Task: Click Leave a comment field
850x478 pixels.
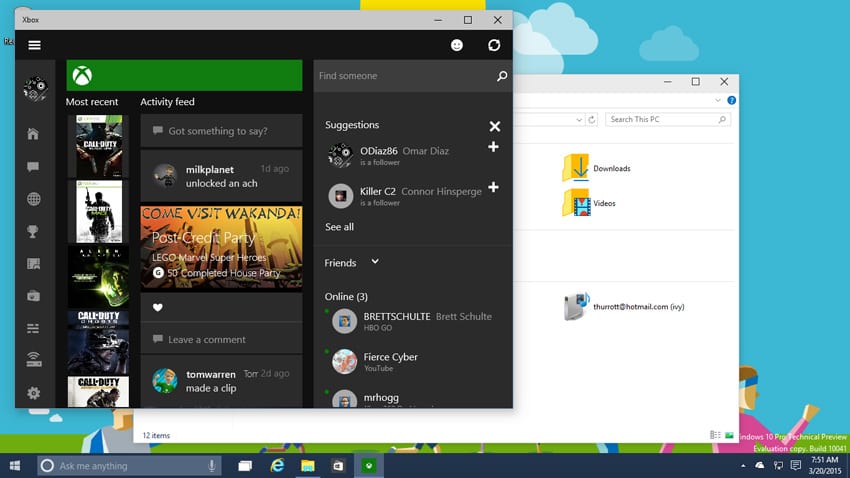Action: tap(221, 339)
